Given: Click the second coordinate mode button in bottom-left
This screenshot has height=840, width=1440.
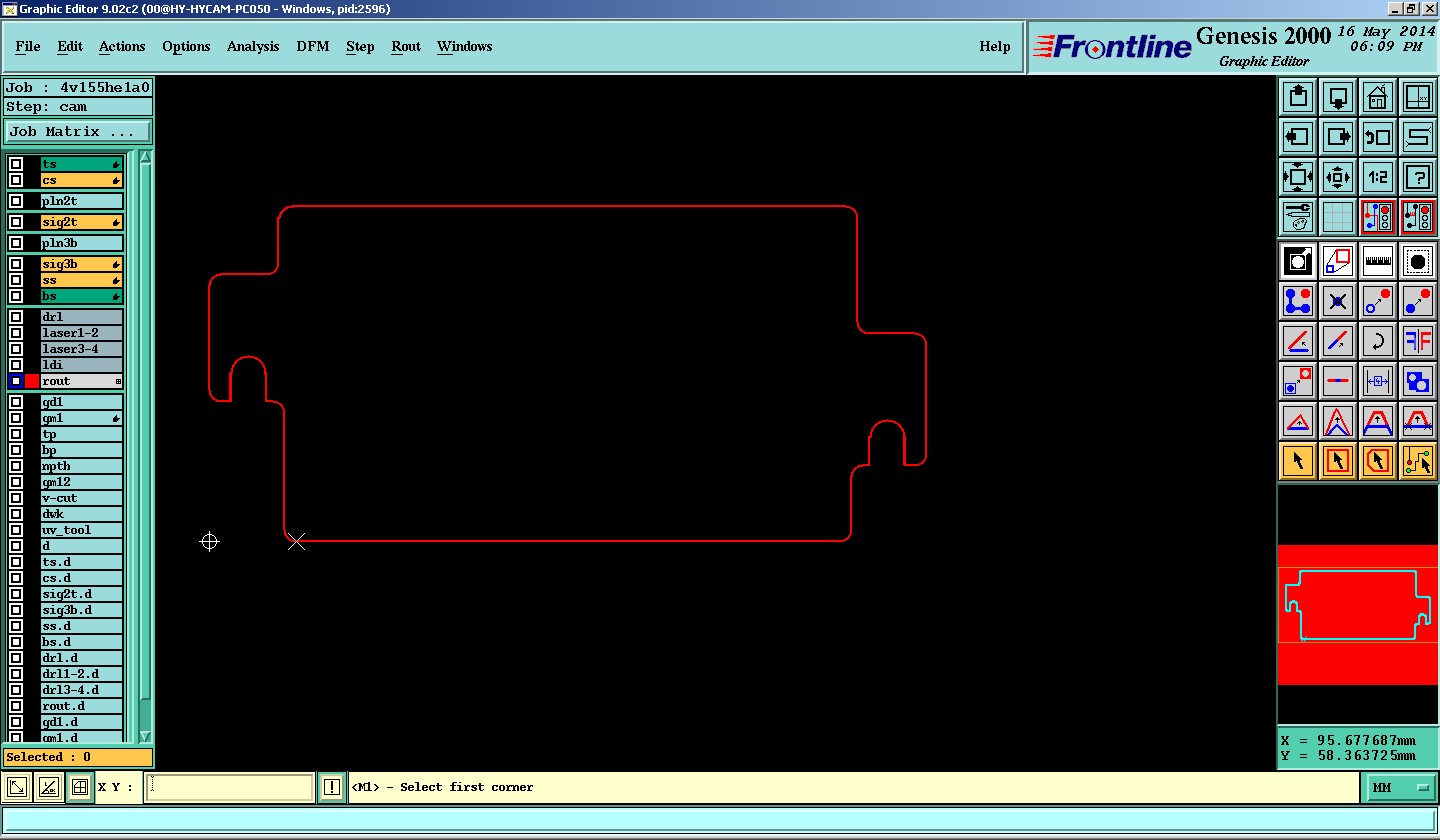Looking at the screenshot, I should (48, 788).
